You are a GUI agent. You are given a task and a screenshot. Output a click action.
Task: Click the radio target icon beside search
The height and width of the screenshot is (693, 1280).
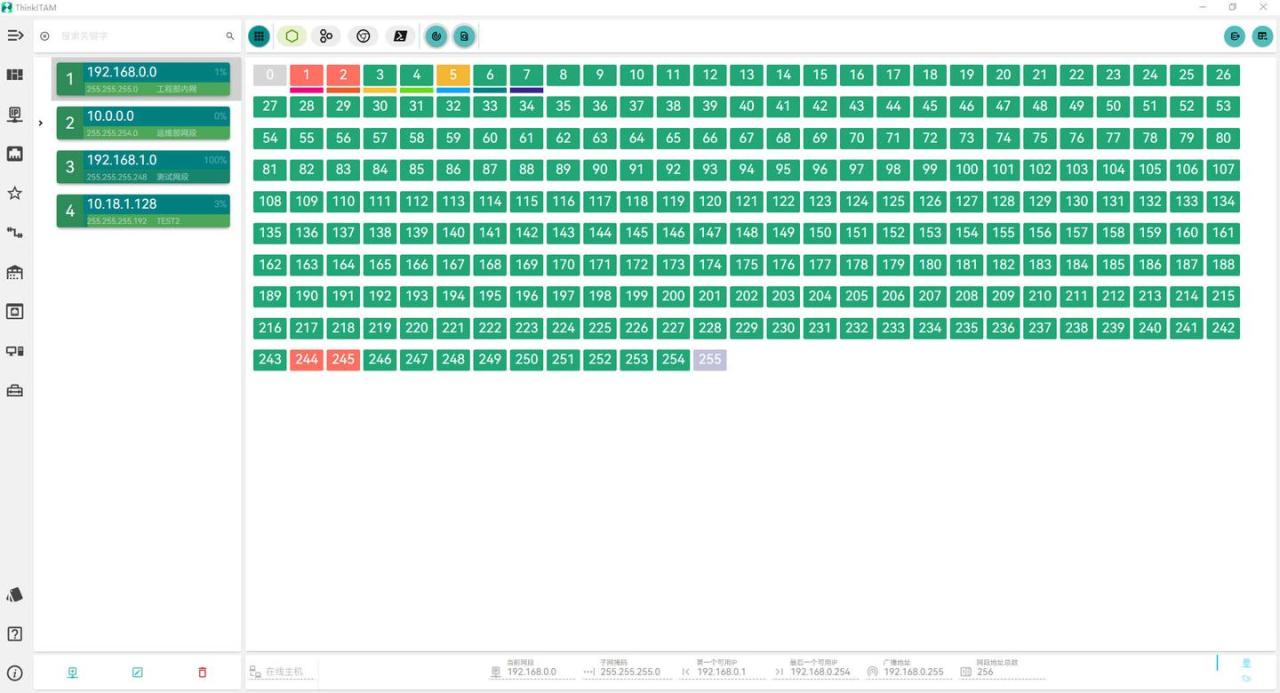[45, 36]
